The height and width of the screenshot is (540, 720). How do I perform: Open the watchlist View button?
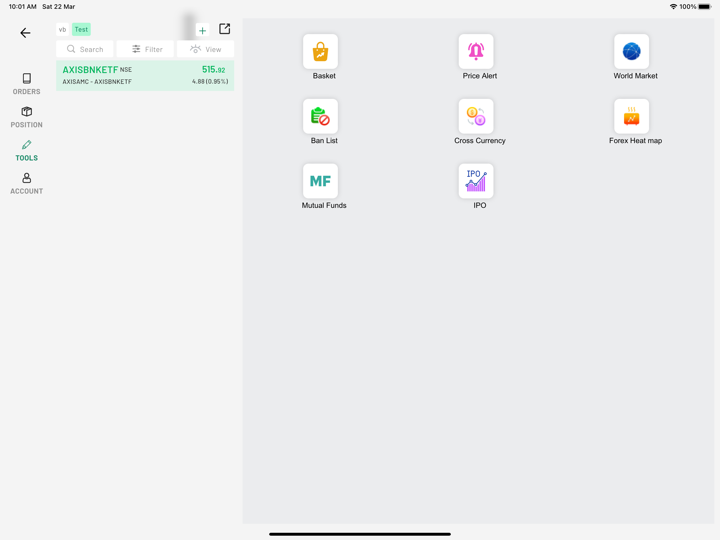(x=205, y=49)
